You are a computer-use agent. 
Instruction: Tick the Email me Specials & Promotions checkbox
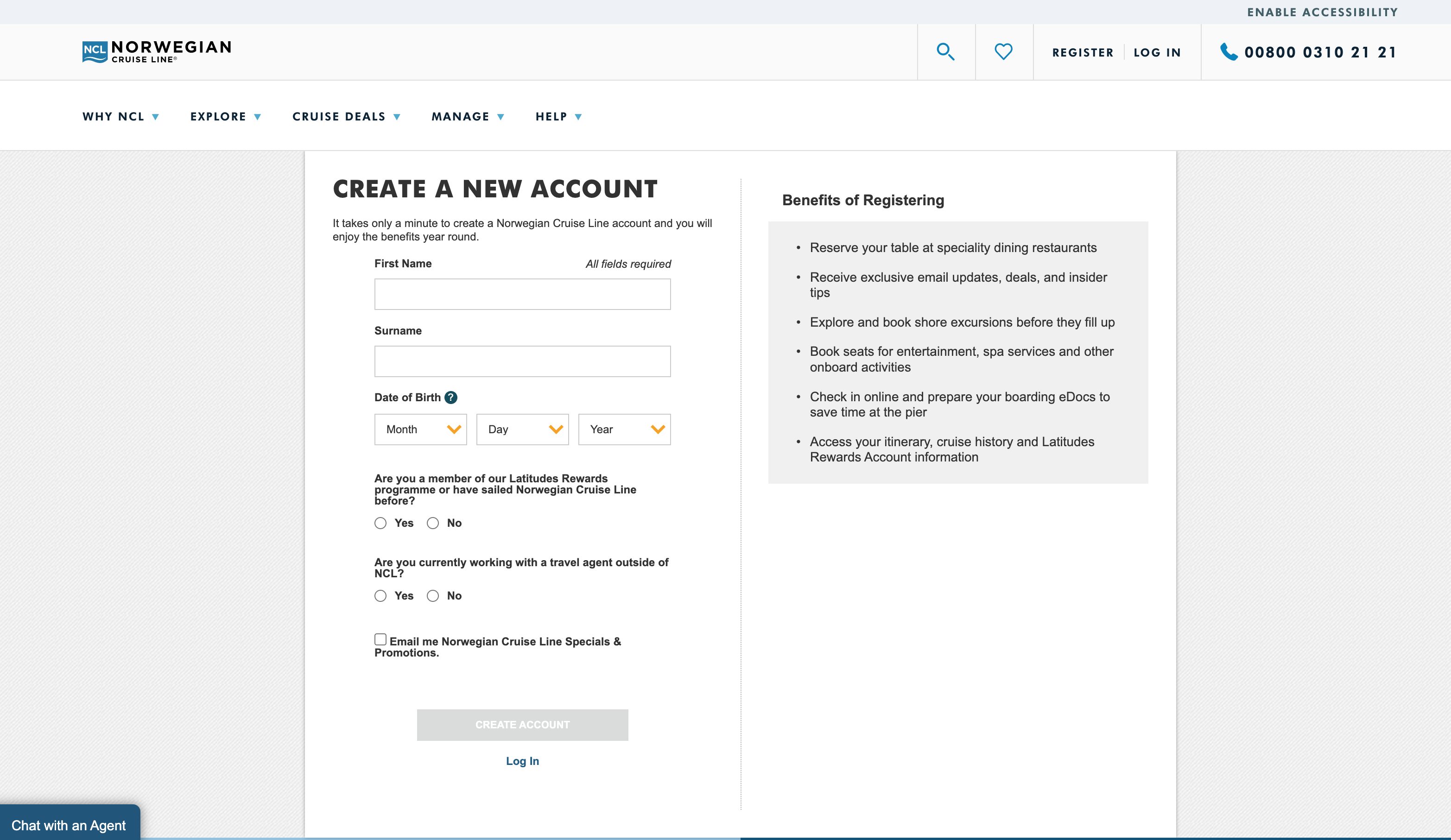click(x=380, y=640)
